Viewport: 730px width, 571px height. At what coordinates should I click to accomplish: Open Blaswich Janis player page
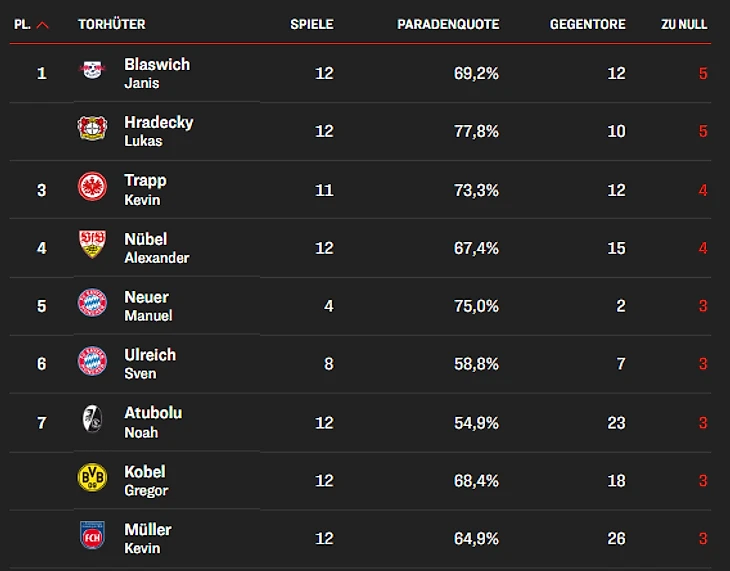click(157, 73)
